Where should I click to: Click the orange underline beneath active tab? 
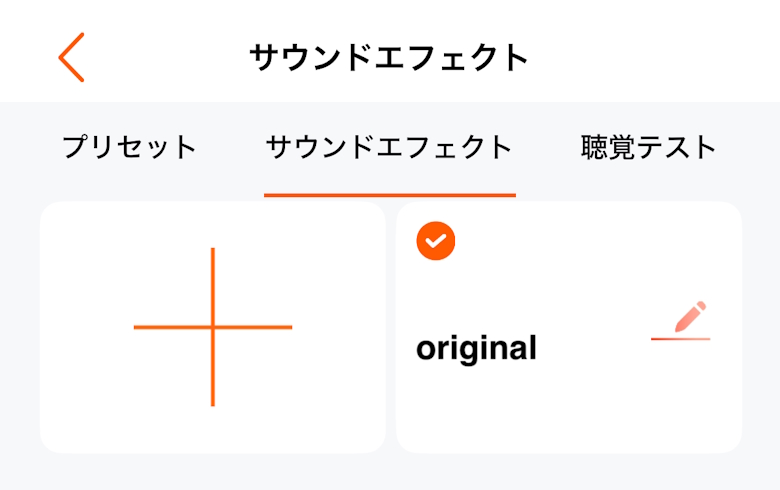point(389,195)
